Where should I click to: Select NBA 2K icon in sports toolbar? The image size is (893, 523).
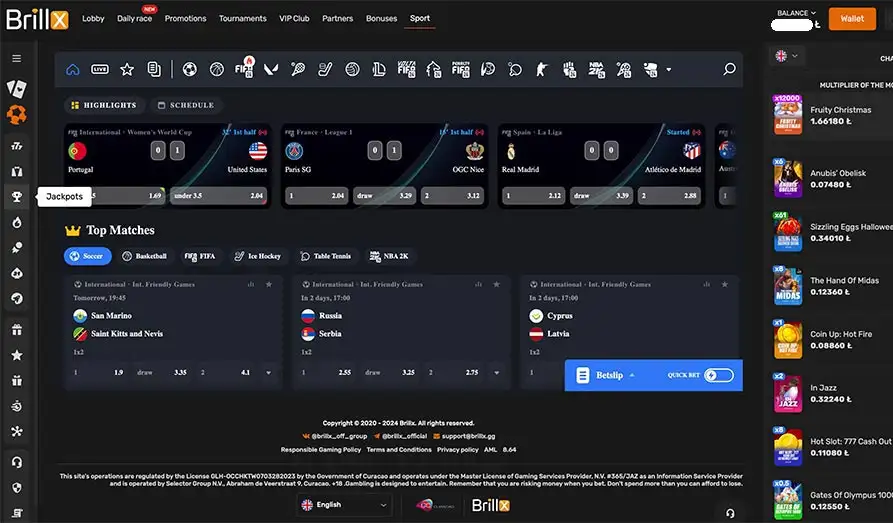pyautogui.click(x=596, y=69)
